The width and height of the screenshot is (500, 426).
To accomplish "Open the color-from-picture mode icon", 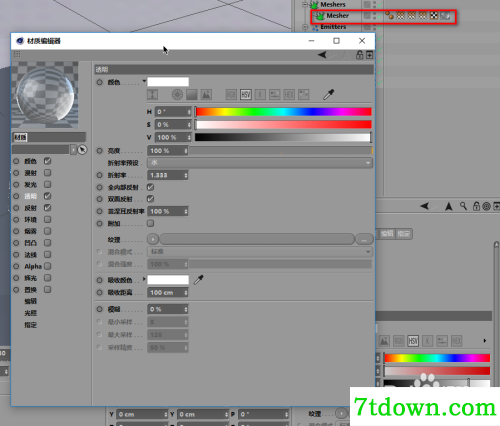I will 206,95.
